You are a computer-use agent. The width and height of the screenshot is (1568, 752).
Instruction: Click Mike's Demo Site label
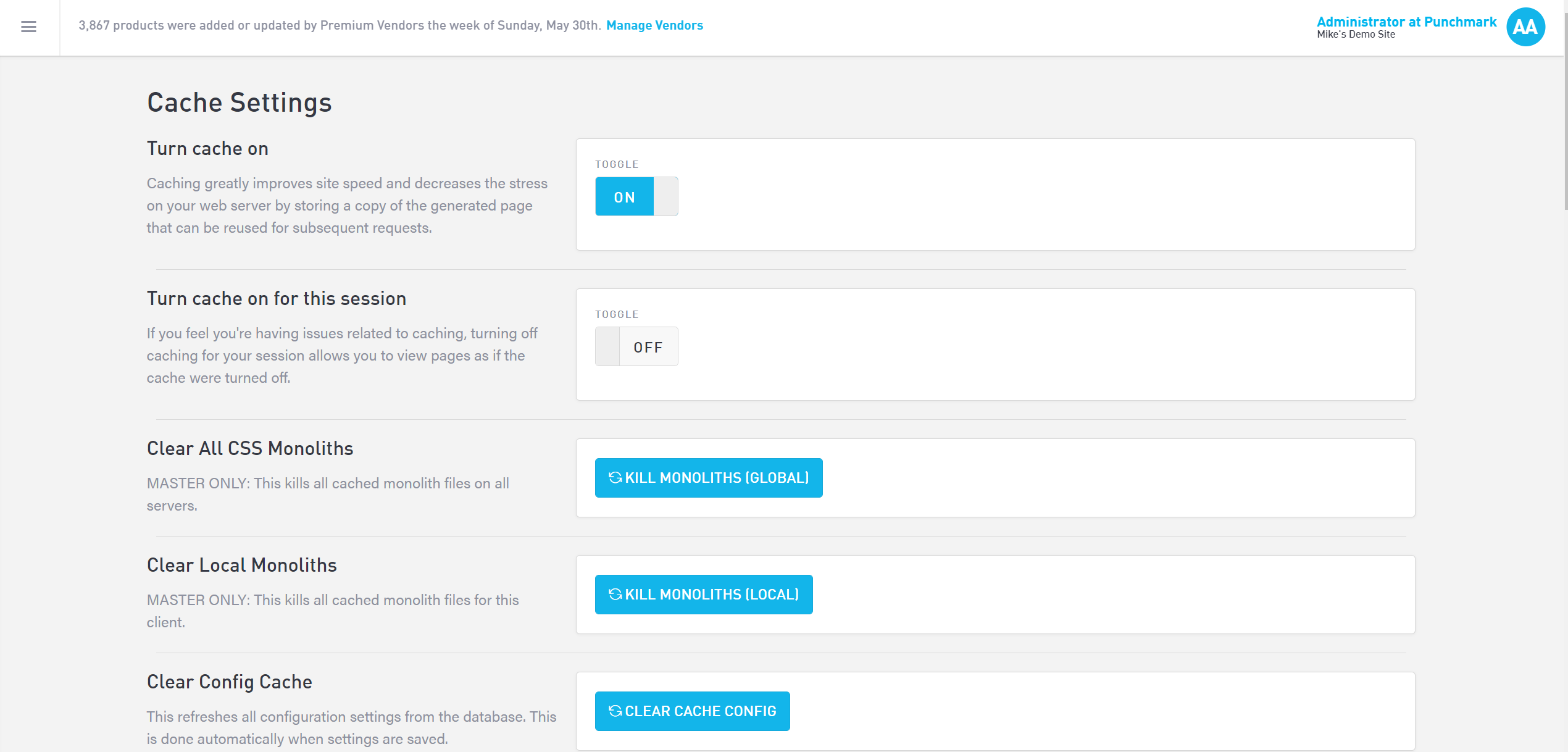click(x=1356, y=35)
